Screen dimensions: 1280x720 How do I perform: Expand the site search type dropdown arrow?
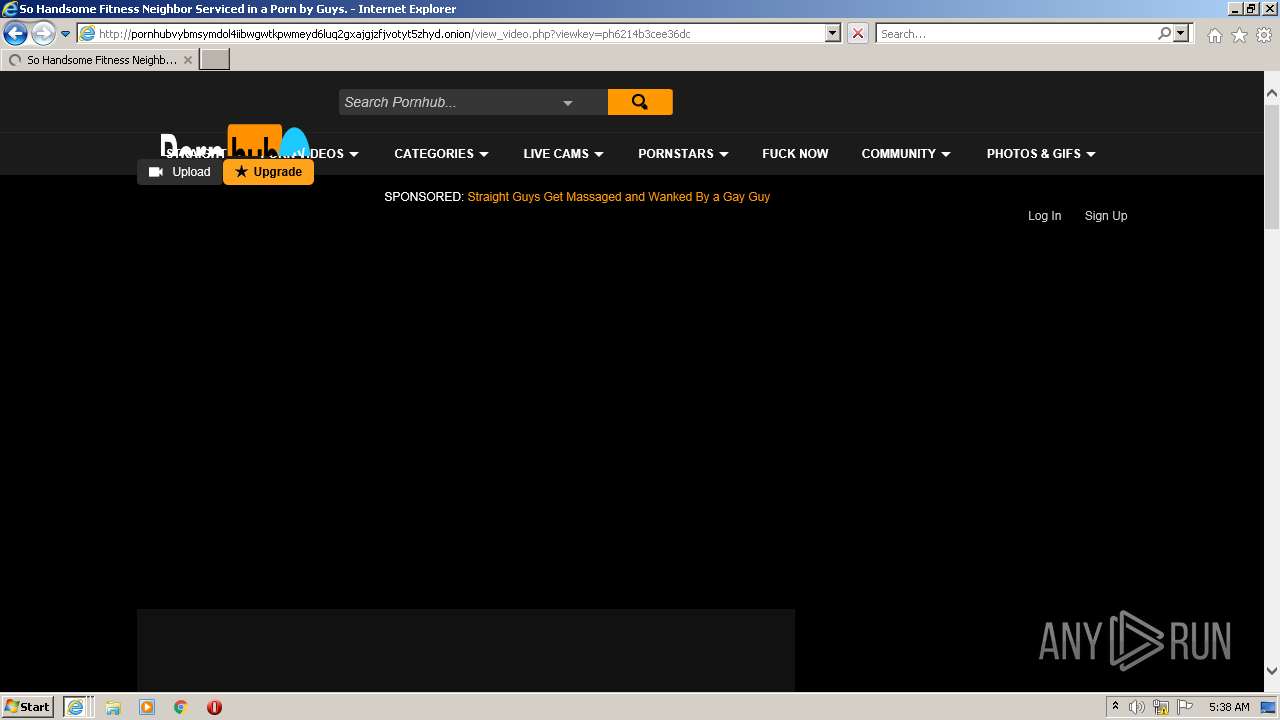567,102
